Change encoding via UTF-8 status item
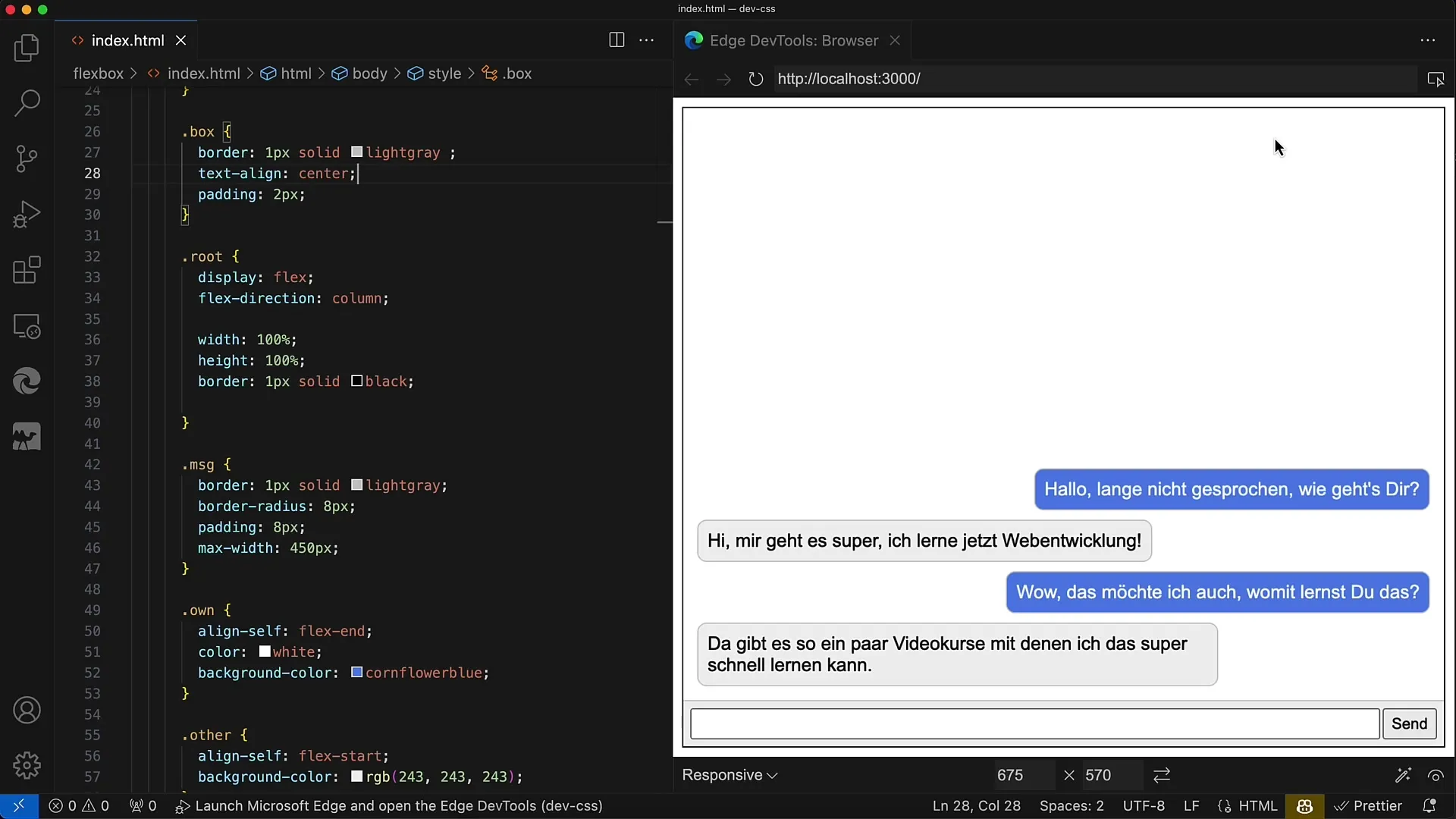The height and width of the screenshot is (819, 1456). [1144, 805]
